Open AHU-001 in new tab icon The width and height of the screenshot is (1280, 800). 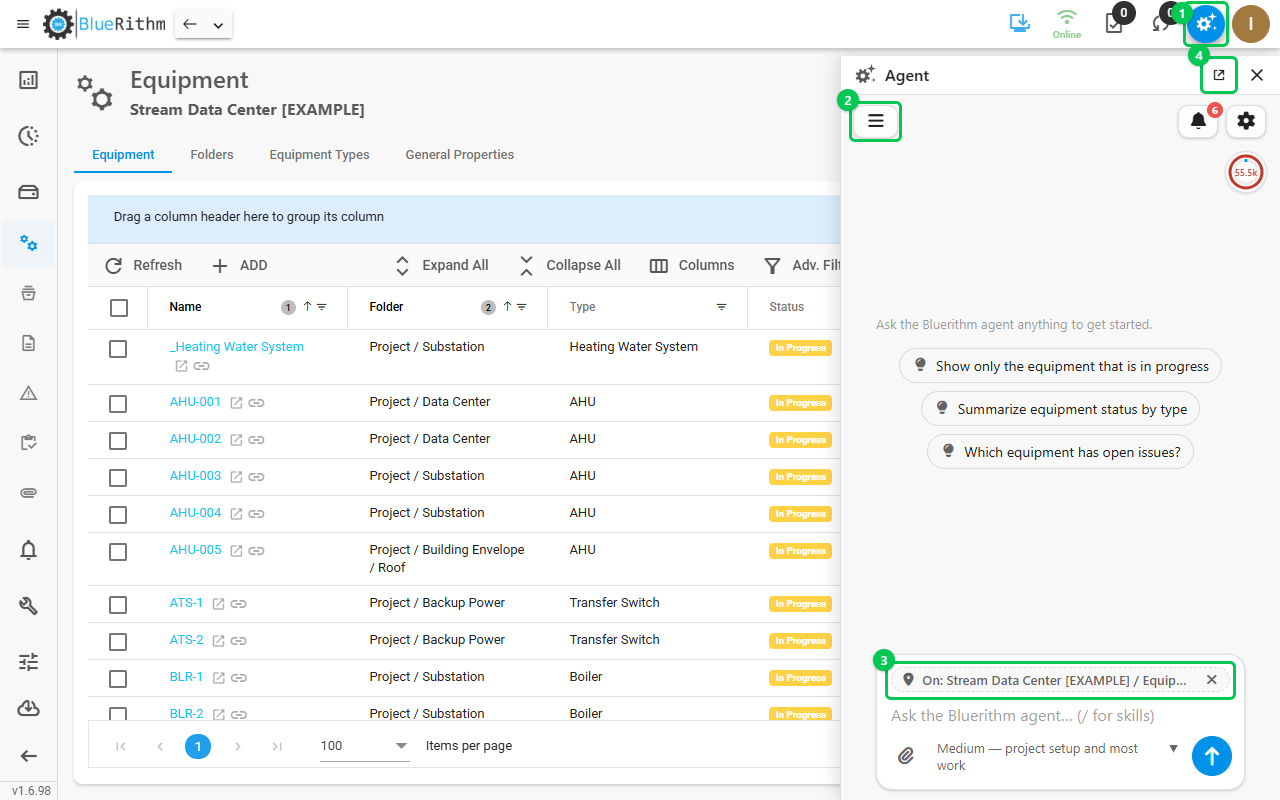tap(236, 403)
